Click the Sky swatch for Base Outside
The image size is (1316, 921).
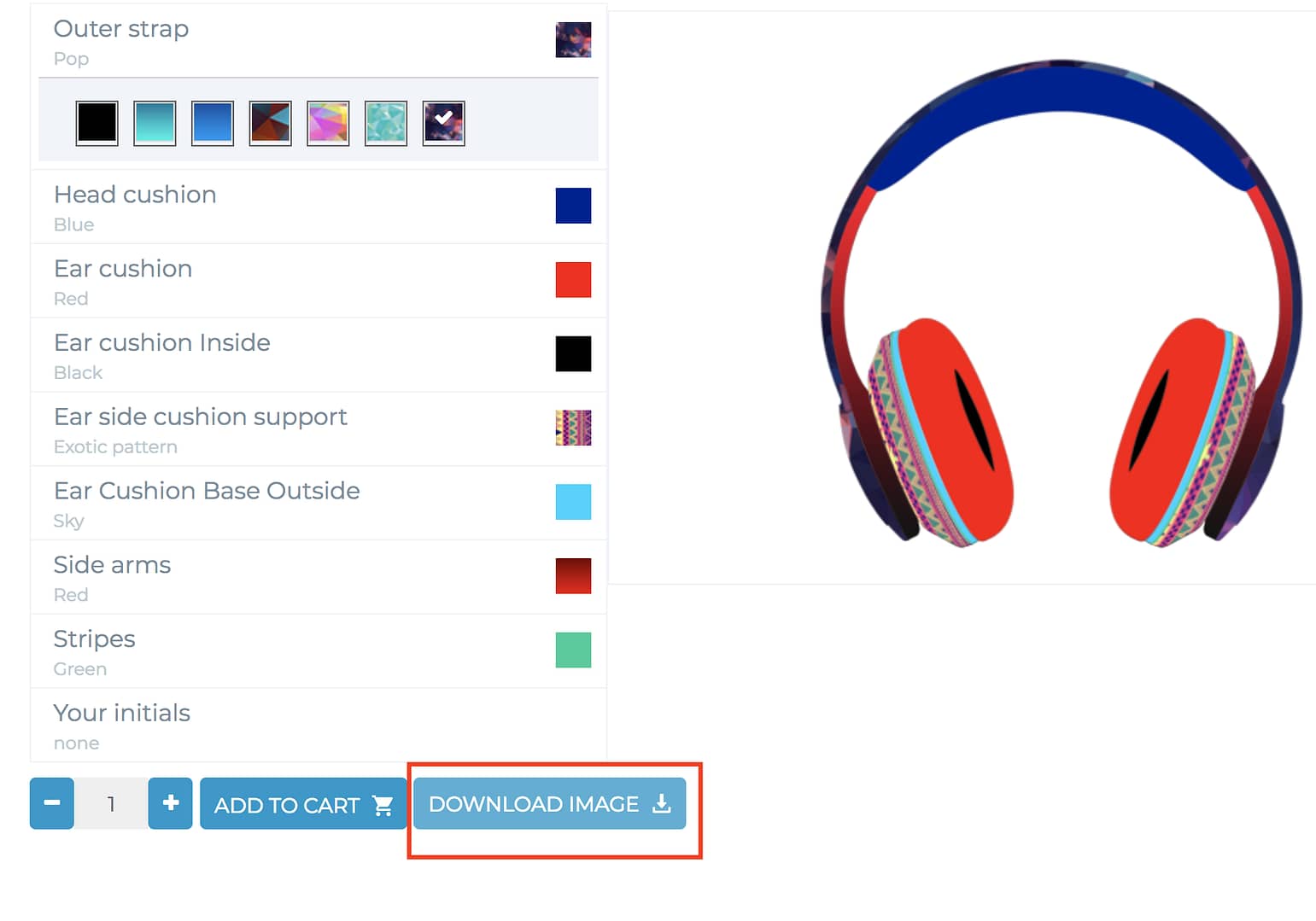pyautogui.click(x=573, y=502)
